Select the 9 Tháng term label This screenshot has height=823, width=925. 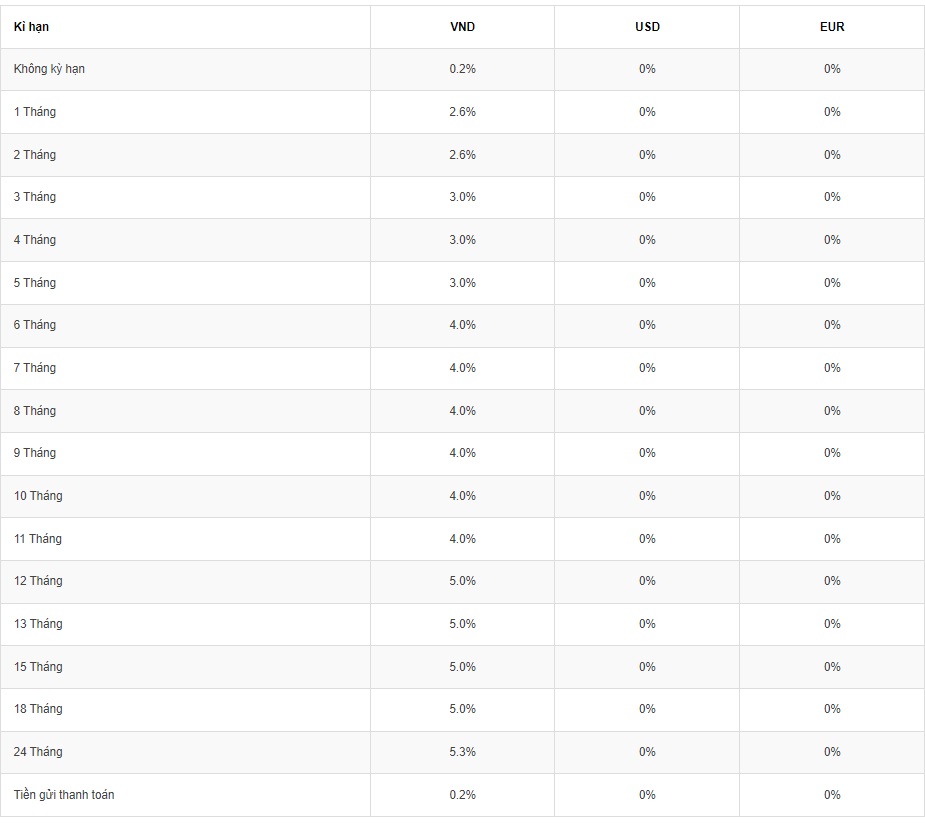tap(35, 453)
